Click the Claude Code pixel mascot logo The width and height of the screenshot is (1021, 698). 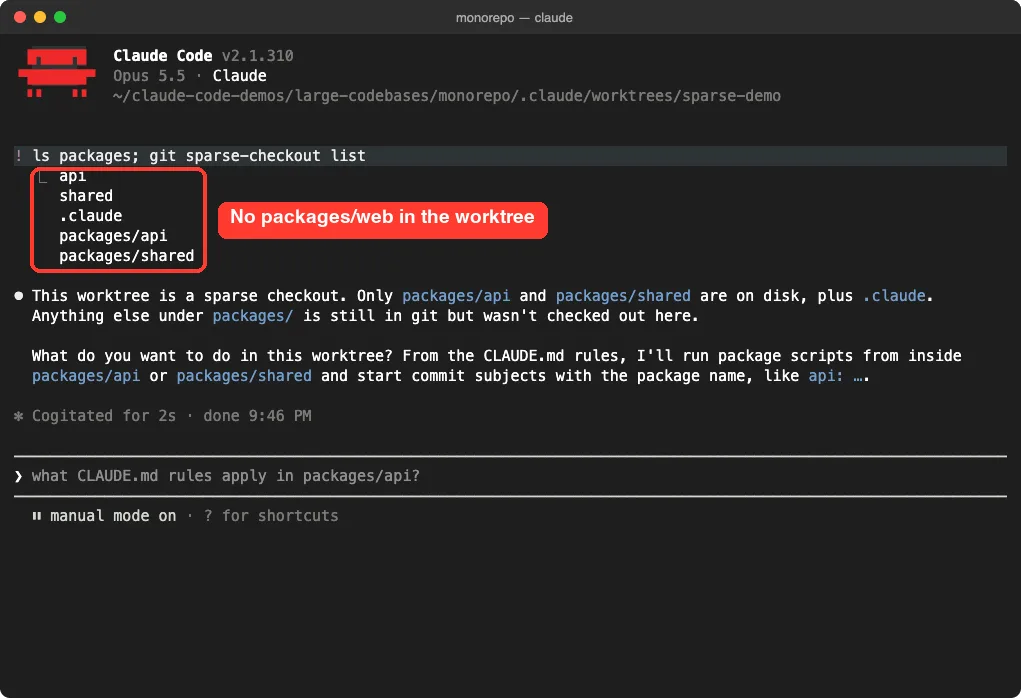57,72
